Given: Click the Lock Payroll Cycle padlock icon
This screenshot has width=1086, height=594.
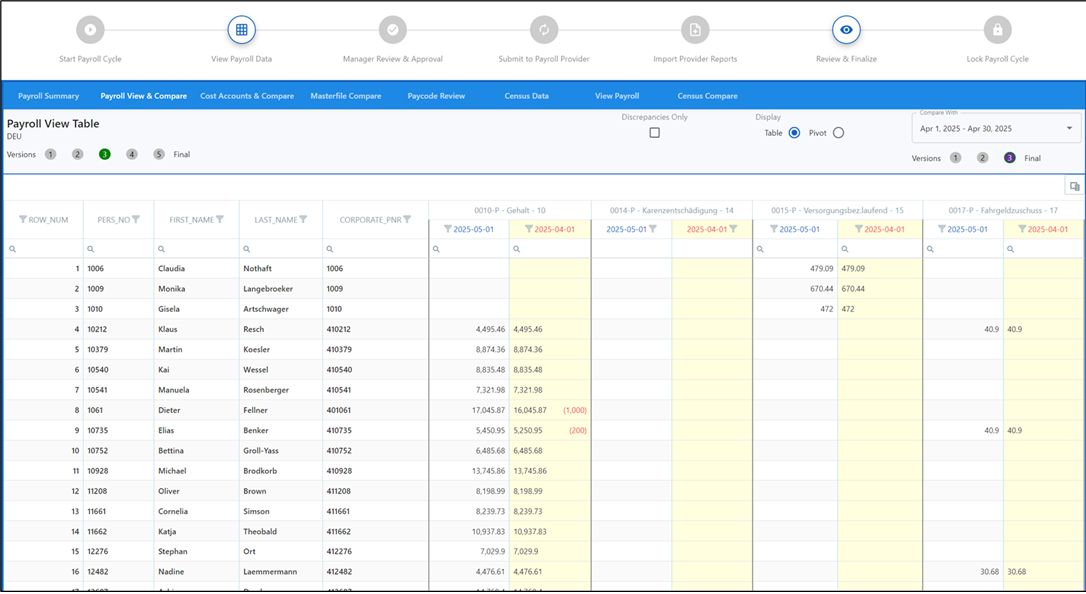Looking at the screenshot, I should pyautogui.click(x=997, y=29).
